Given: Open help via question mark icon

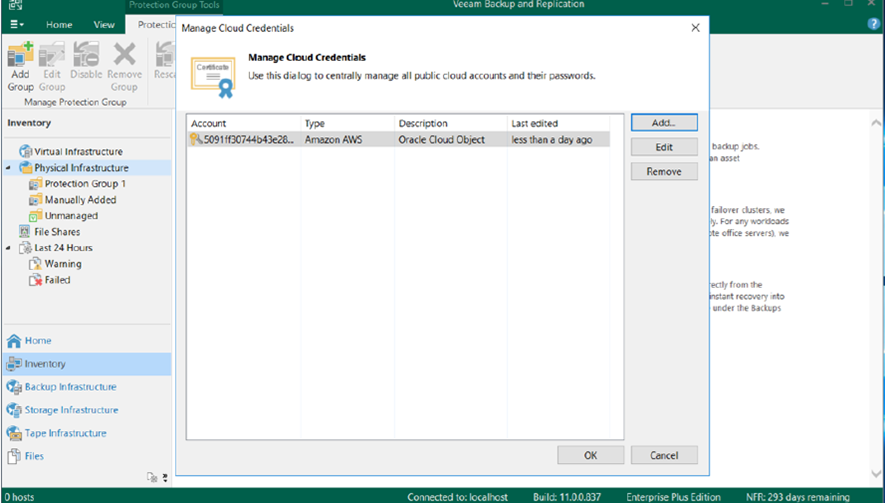Looking at the screenshot, I should click(873, 24).
